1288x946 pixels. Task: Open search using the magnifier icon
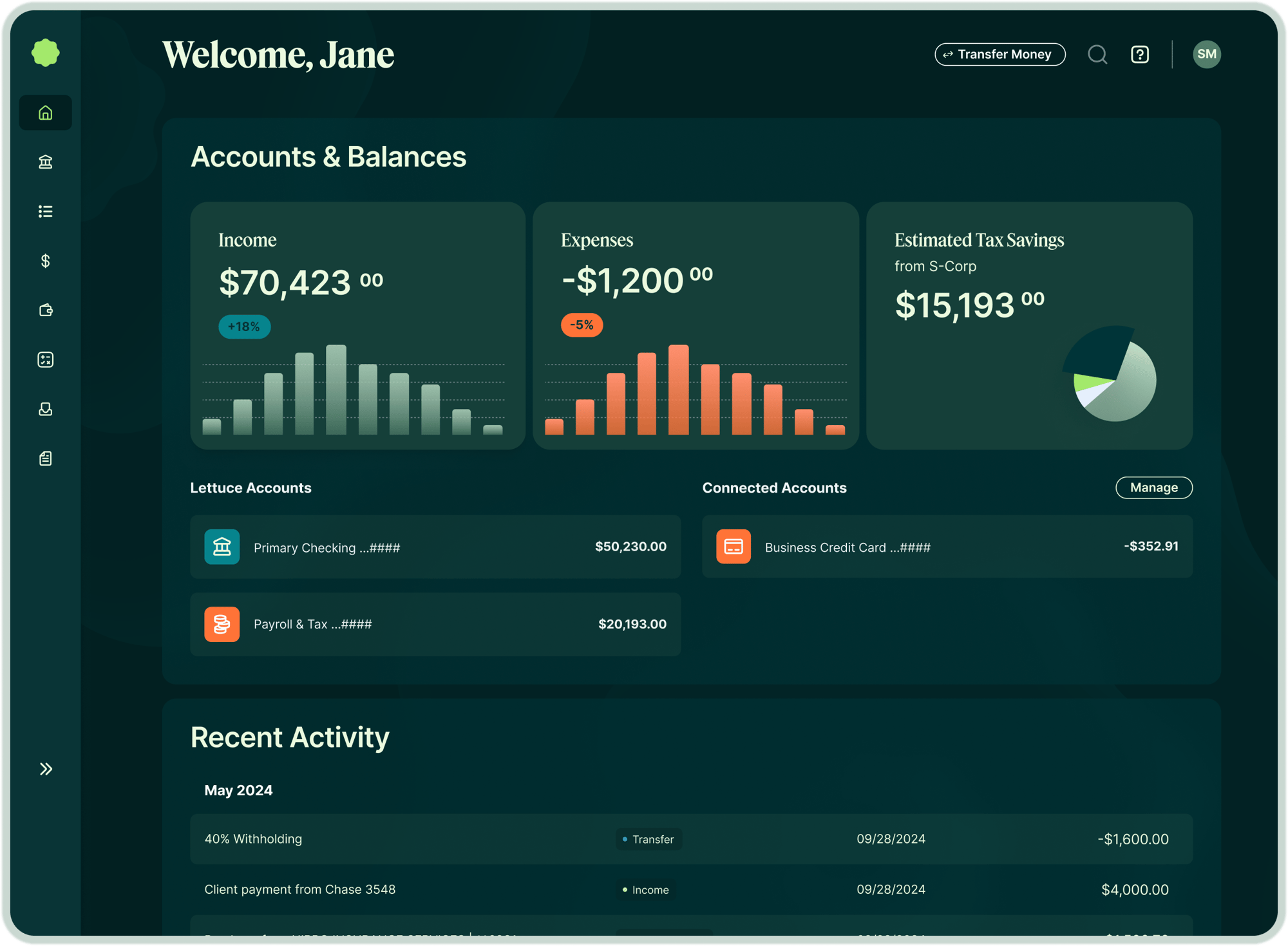[x=1098, y=54]
